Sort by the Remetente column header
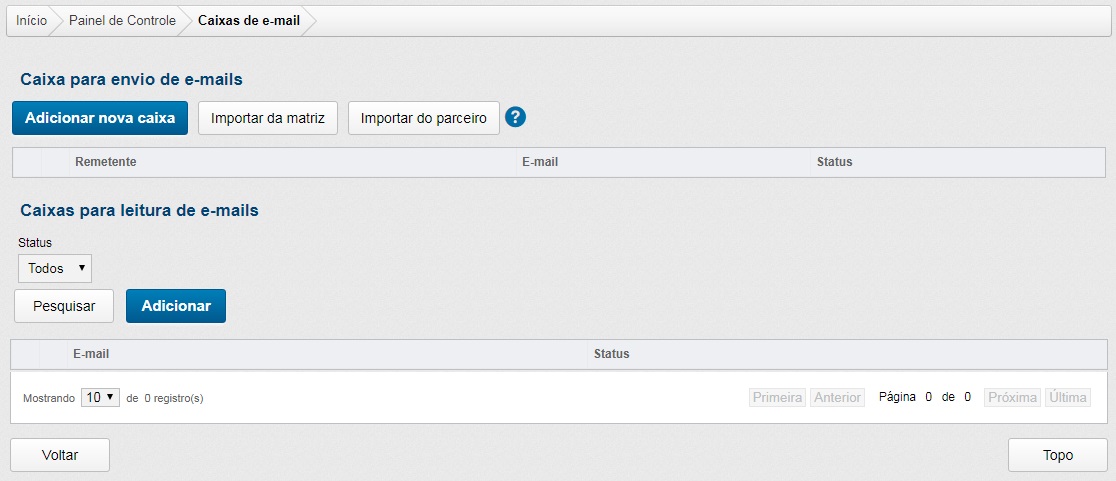This screenshot has height=481, width=1116. 105,162
